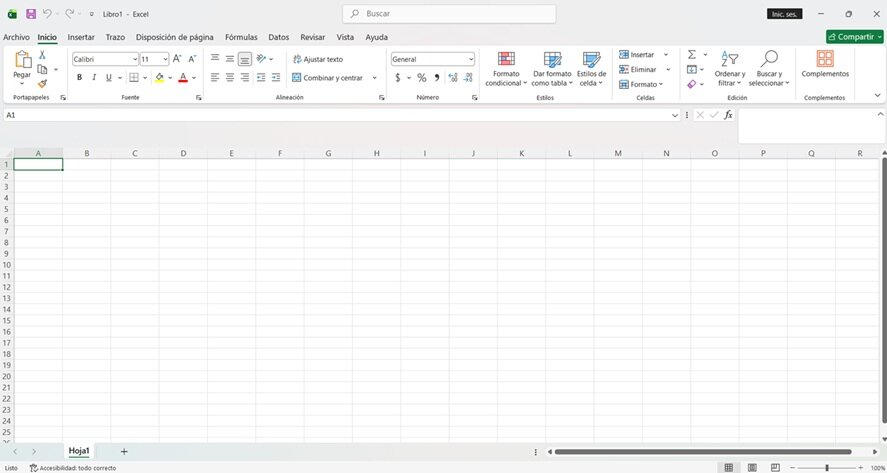Screen dimensions: 887x473
Task: Toggle Ajustar texto wrap text
Action: click(x=318, y=59)
